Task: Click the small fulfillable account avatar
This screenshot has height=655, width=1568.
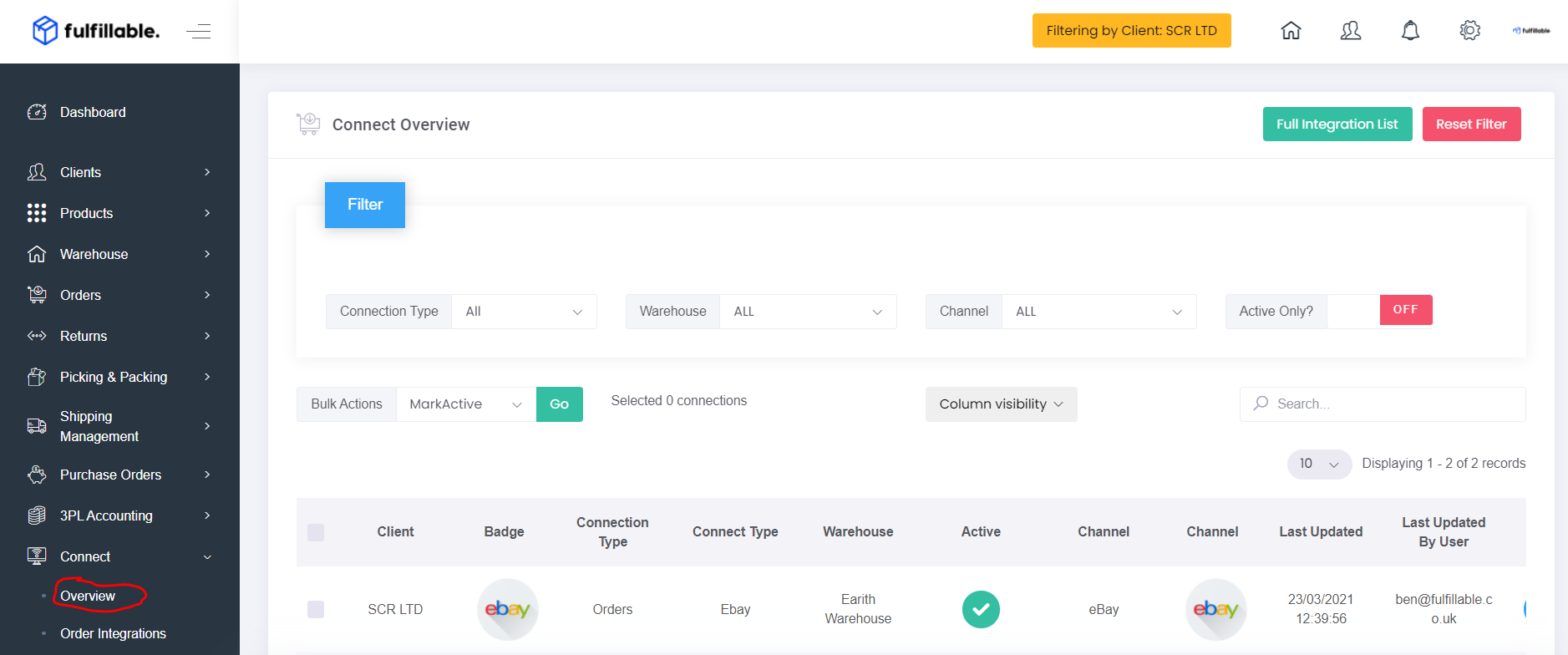Action: pyautogui.click(x=1531, y=31)
